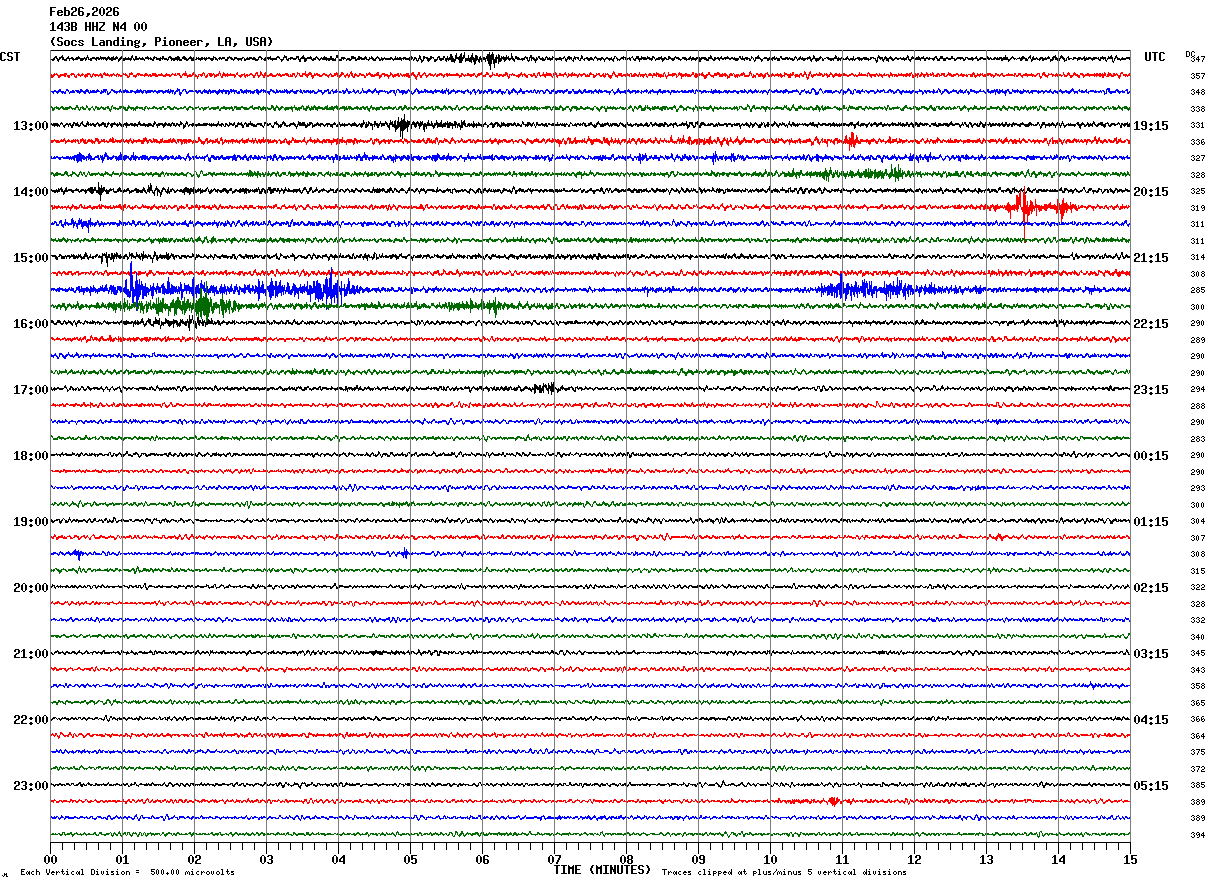The width and height of the screenshot is (1210, 886).
Task: Select the 16:00 CST time label
Action: click(30, 324)
